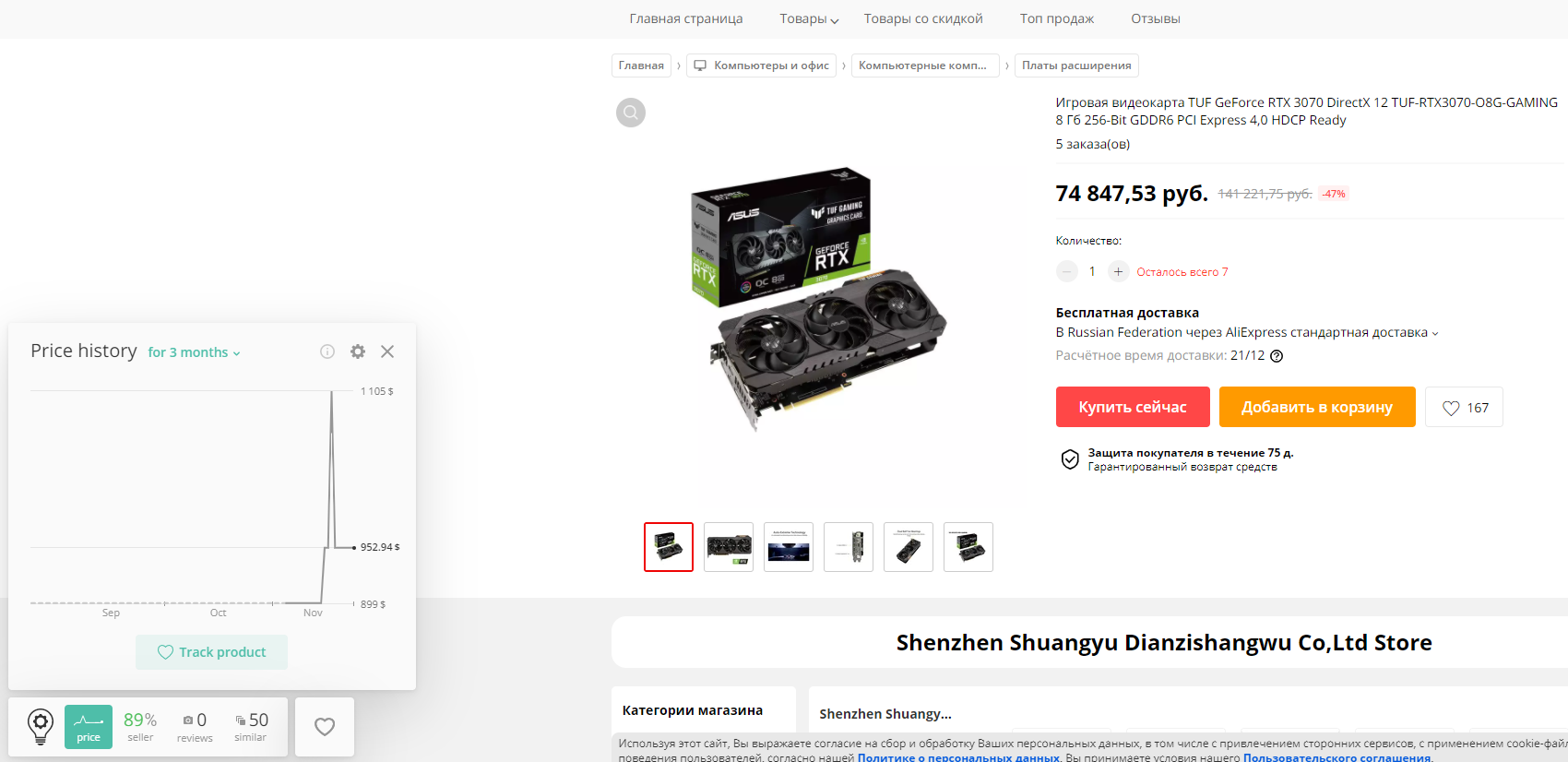Click Track product button
This screenshot has height=762, width=1568.
tap(211, 652)
